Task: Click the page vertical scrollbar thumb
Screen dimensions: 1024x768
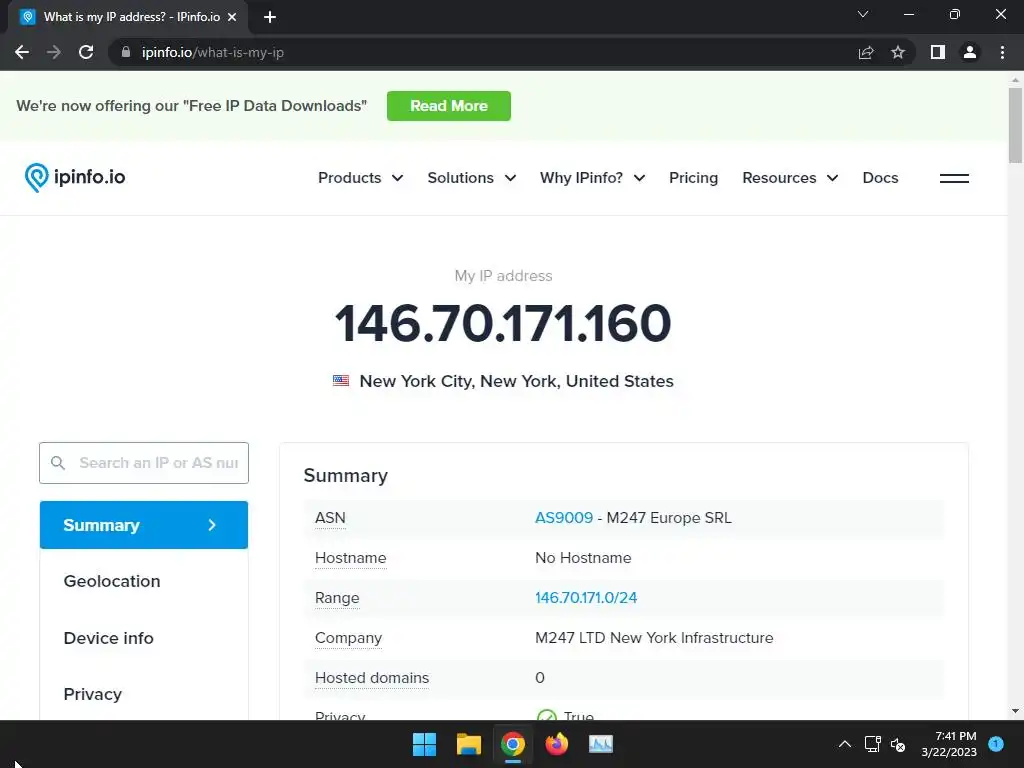Action: pyautogui.click(x=1015, y=125)
